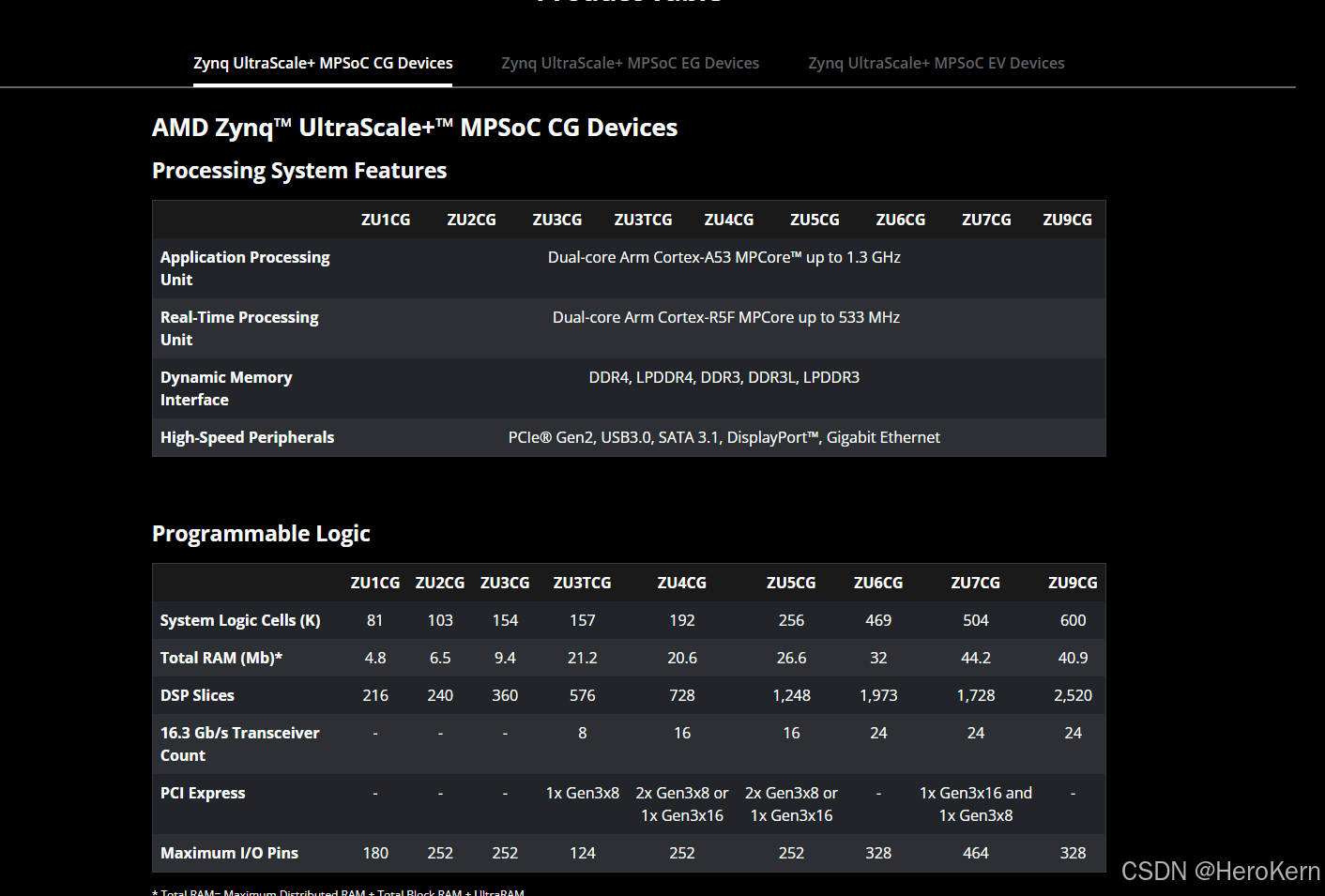
Task: Select DSP Slices value 1,248
Action: [791, 695]
